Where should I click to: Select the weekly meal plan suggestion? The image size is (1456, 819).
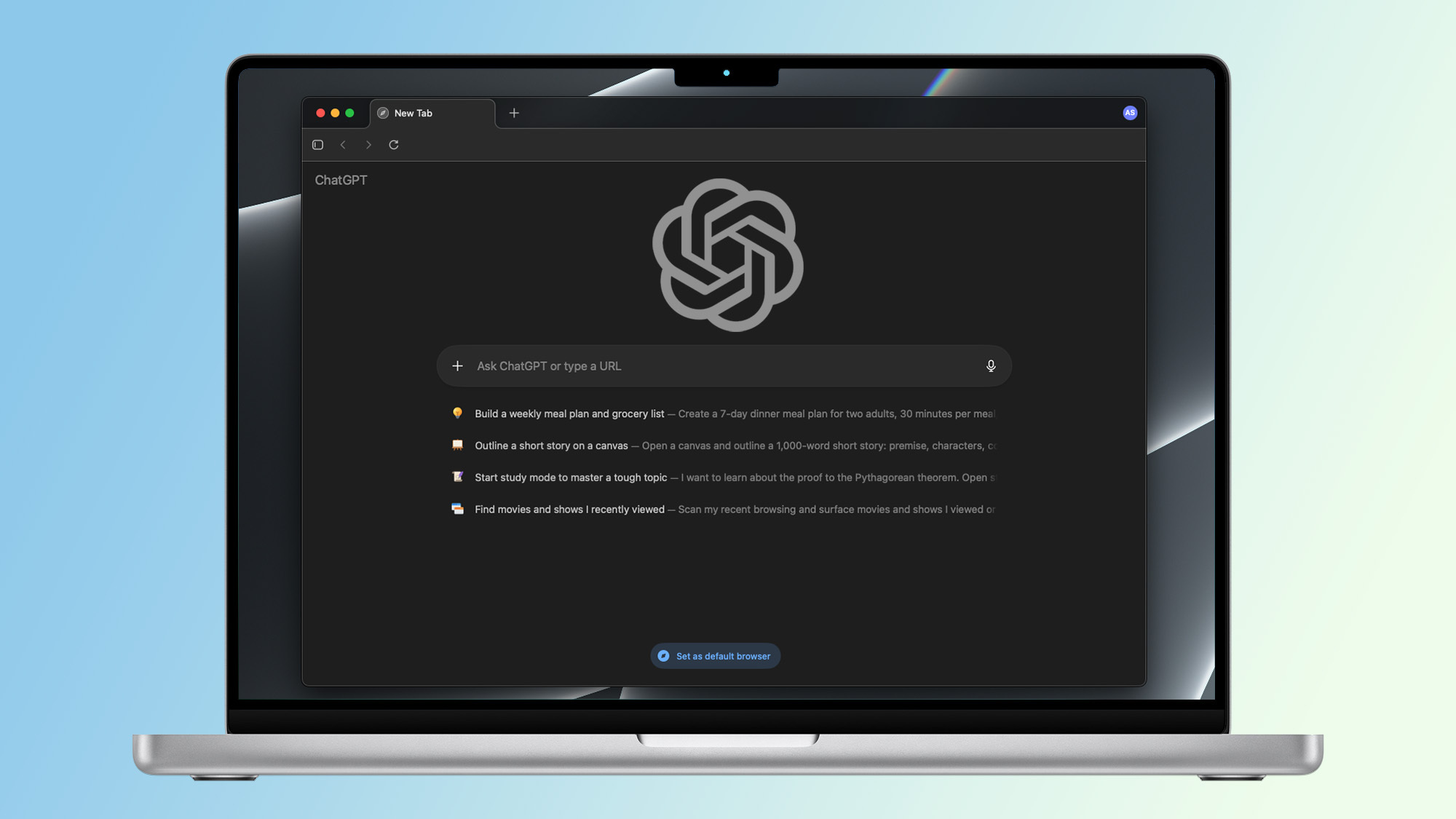[570, 414]
